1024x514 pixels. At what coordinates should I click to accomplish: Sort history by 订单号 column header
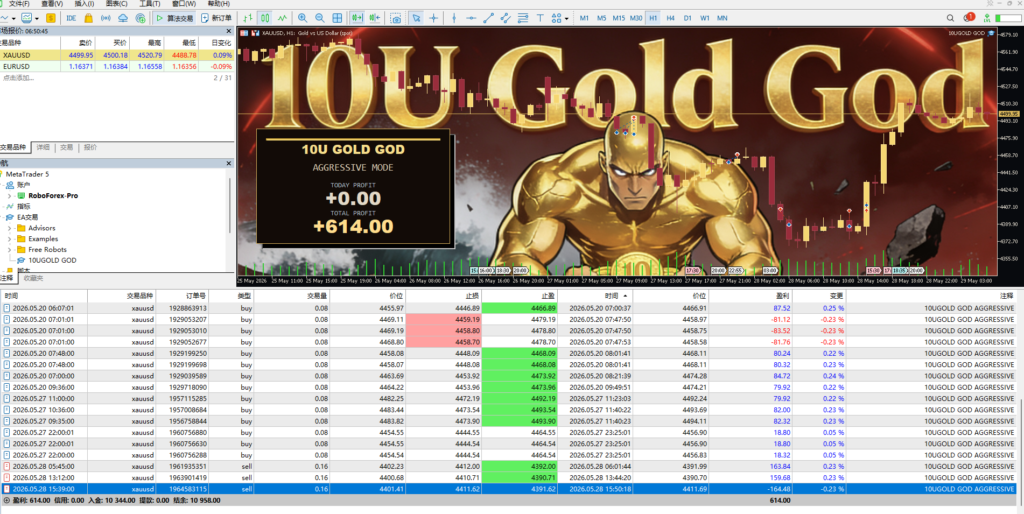[x=182, y=296]
